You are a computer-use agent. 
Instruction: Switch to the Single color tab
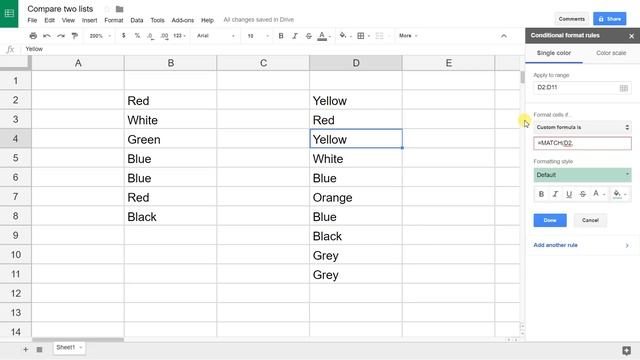553,53
